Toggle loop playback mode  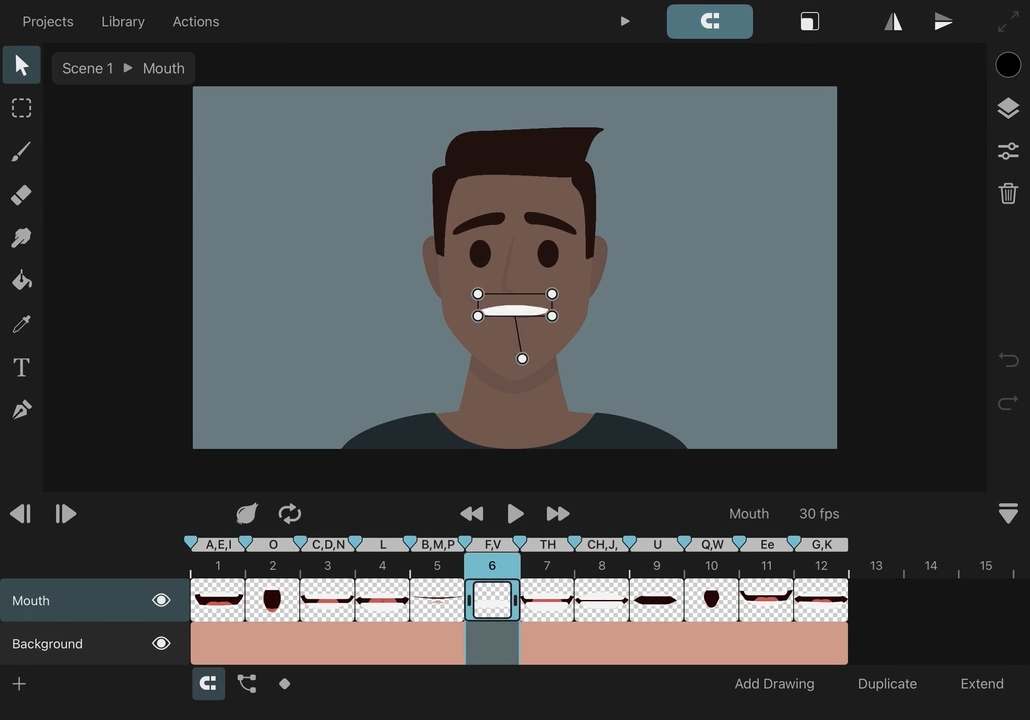[x=290, y=513]
